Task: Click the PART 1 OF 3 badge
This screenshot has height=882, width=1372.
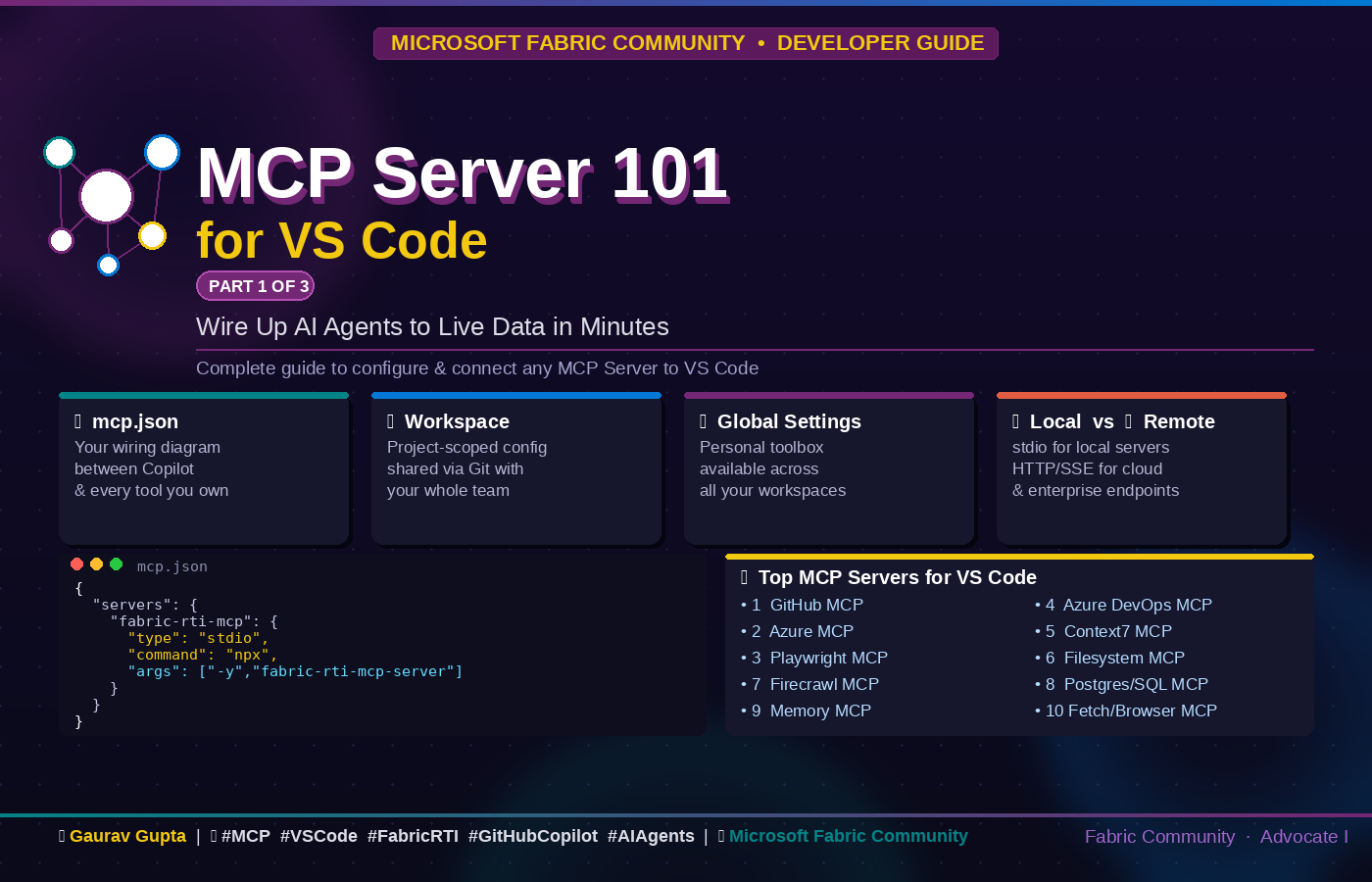Action: 256,286
